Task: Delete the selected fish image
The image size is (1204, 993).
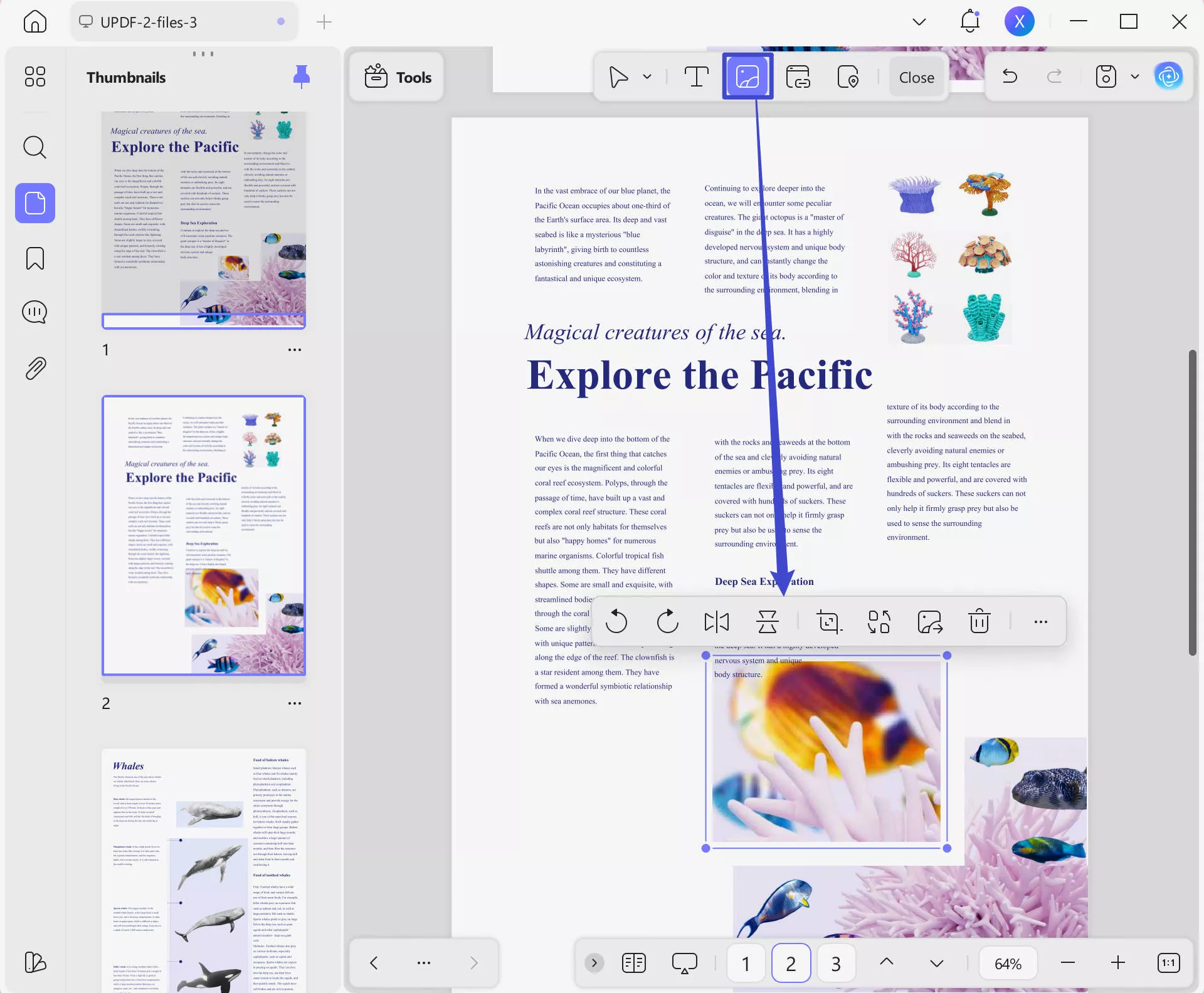Action: pyautogui.click(x=979, y=621)
